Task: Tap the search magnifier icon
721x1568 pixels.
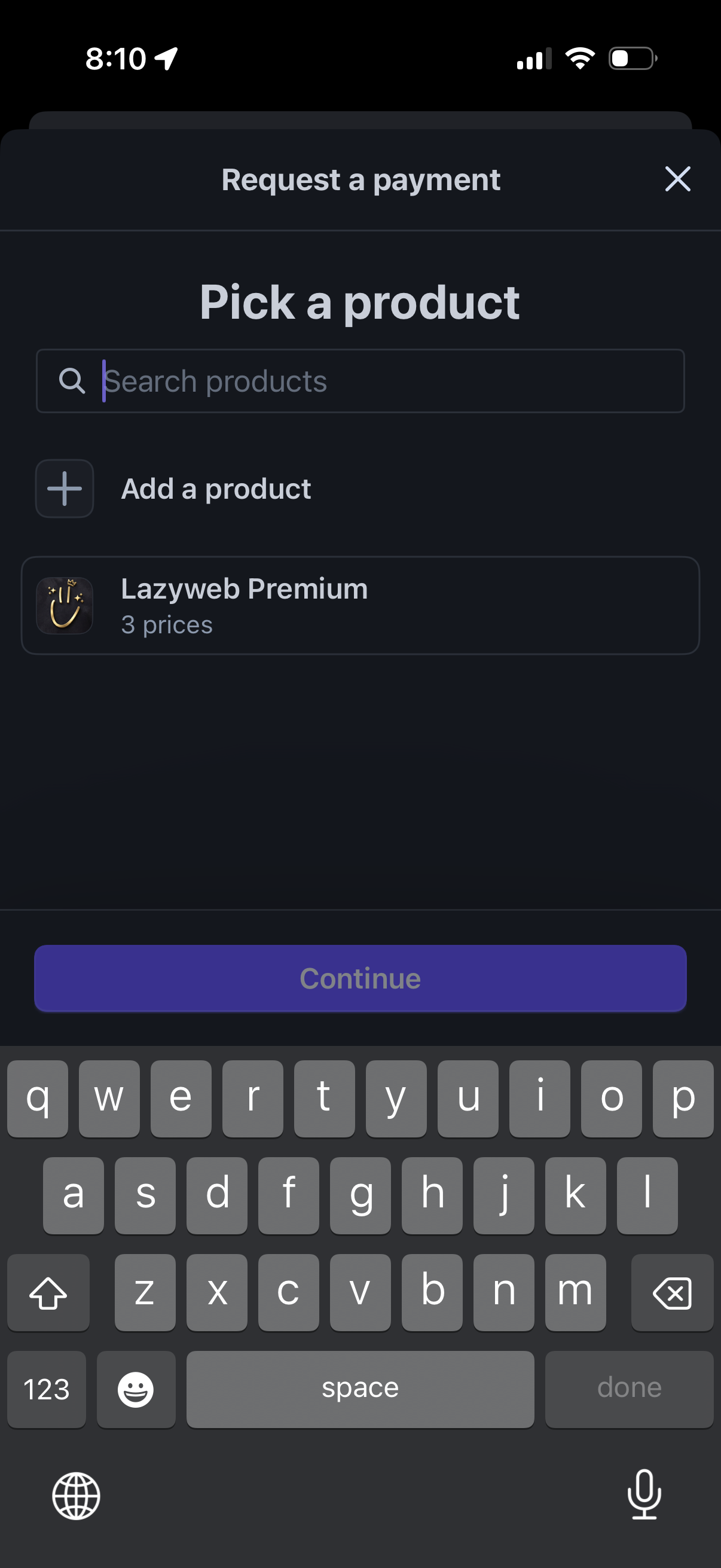Action: [71, 381]
